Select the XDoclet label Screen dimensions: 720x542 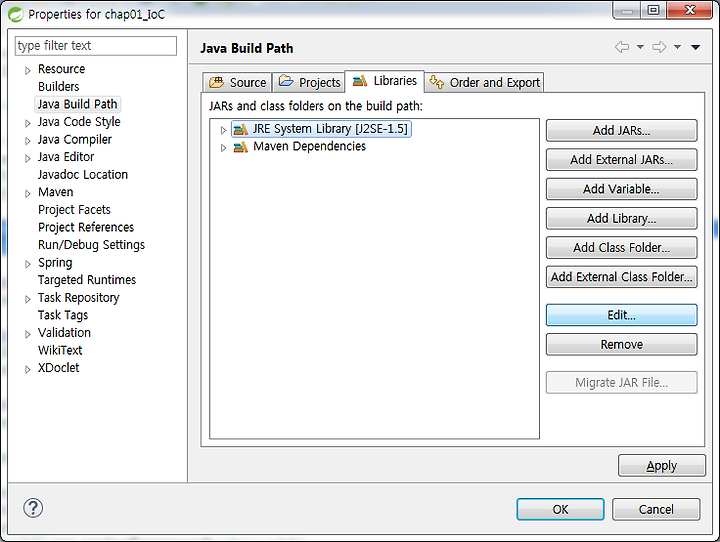click(58, 368)
